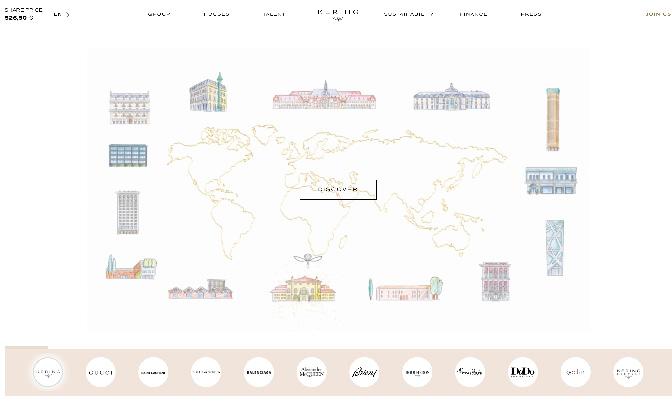Open the Press menu
This screenshot has width=672, height=401.
click(x=531, y=14)
